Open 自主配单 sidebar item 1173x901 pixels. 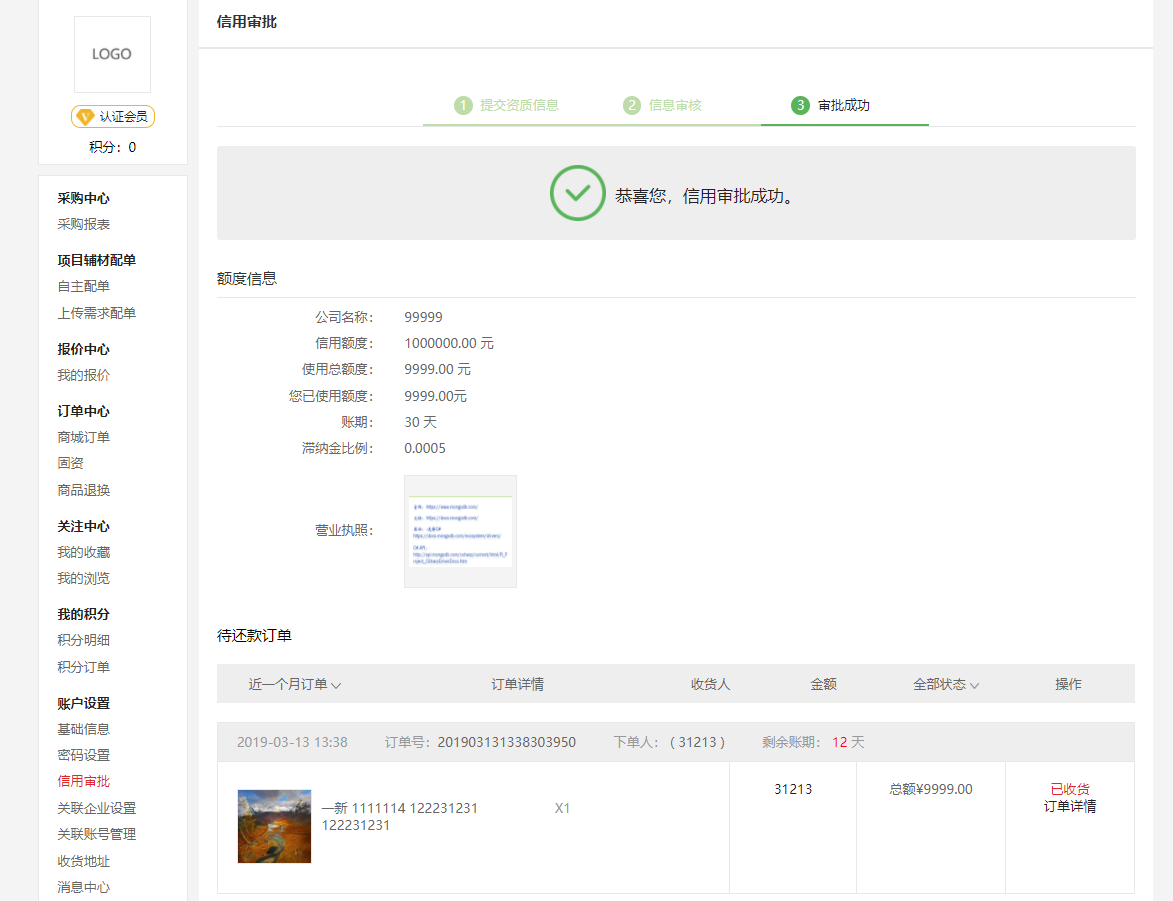pyautogui.click(x=84, y=286)
